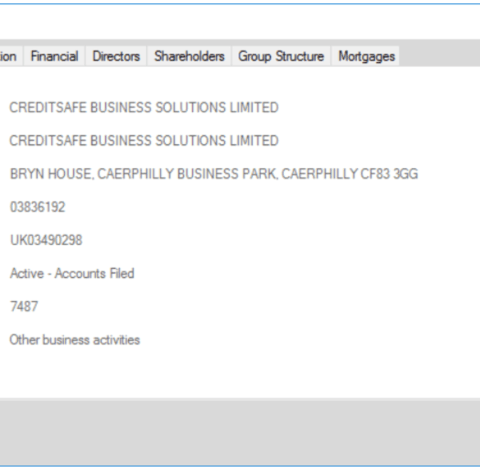Click blank white area below Other business activities
Viewport: 480px width, 471px height.
240,373
